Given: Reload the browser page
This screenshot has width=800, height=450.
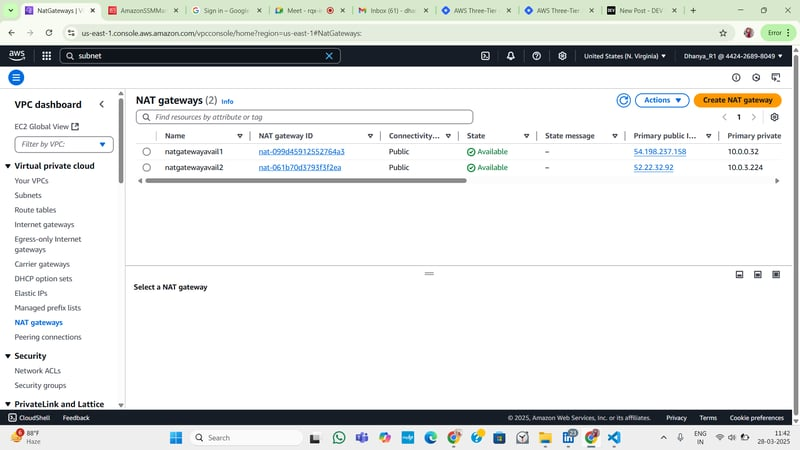Looking at the screenshot, I should tap(49, 33).
